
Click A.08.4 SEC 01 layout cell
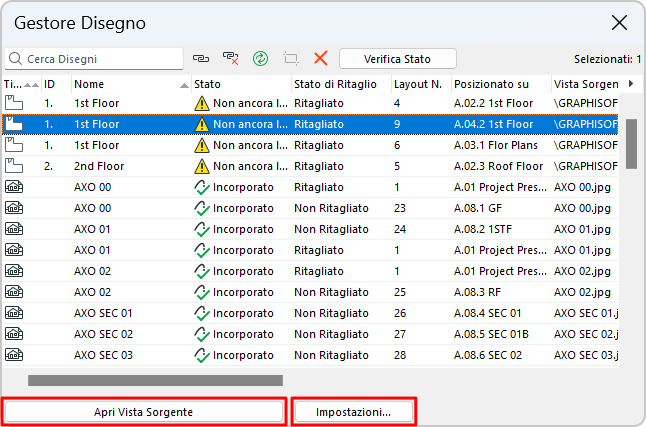487,313
